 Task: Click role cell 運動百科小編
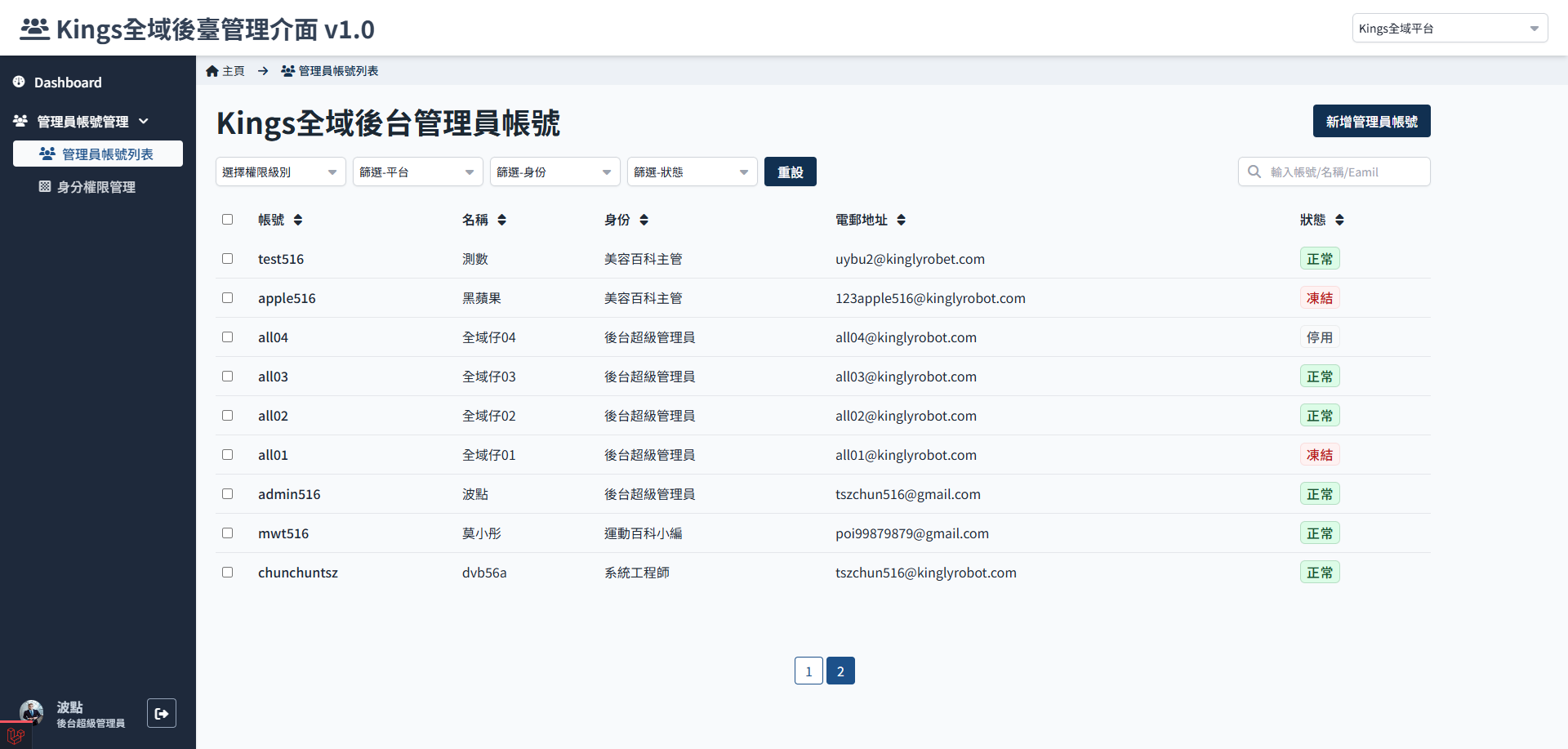[x=644, y=533]
